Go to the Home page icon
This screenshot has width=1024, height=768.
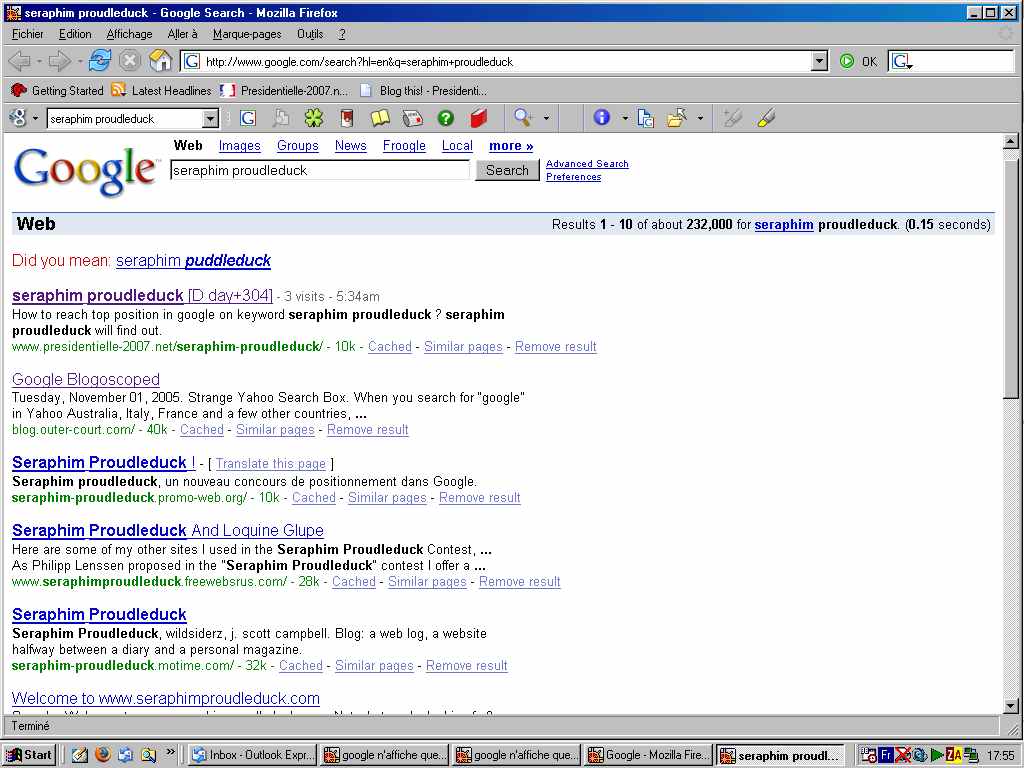pos(161,61)
